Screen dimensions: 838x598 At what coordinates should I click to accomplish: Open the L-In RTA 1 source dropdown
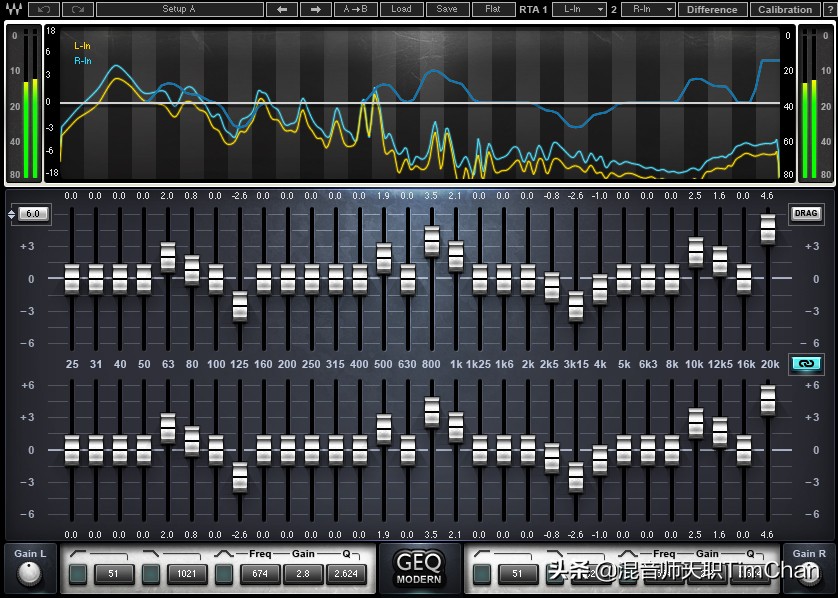coord(579,9)
